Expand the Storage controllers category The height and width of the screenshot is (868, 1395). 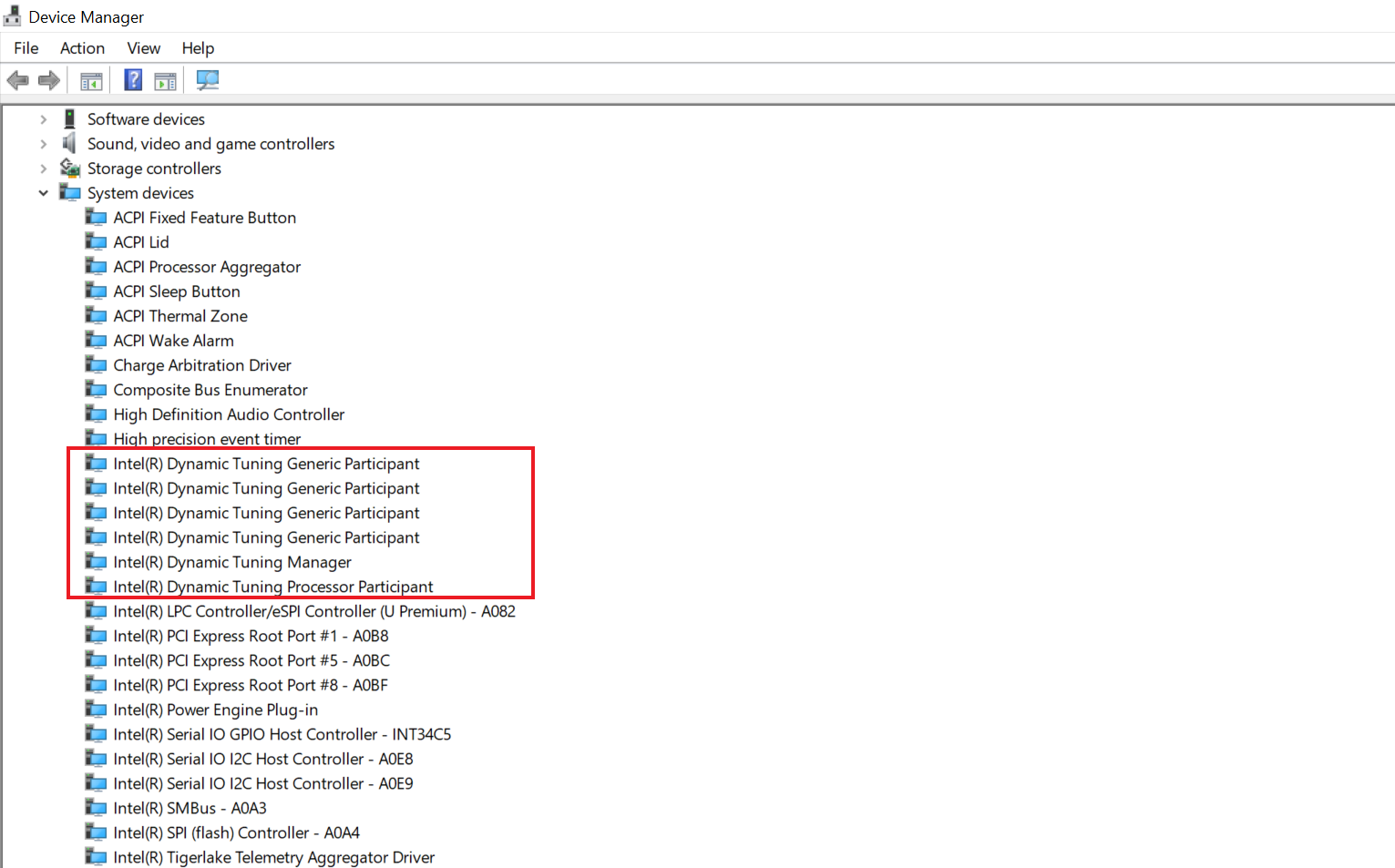point(43,168)
